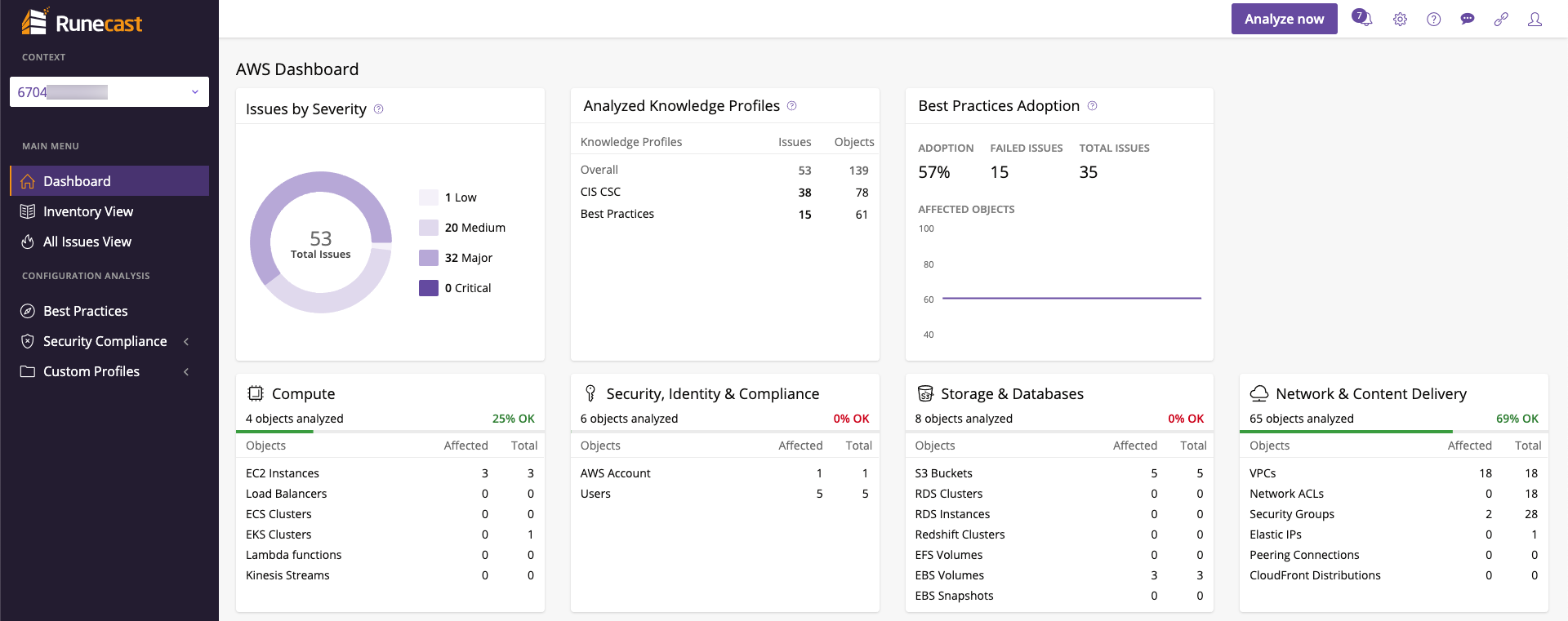This screenshot has height=621, width=1568.
Task: Show help for Best Practices Adoption
Action: [x=1092, y=106]
